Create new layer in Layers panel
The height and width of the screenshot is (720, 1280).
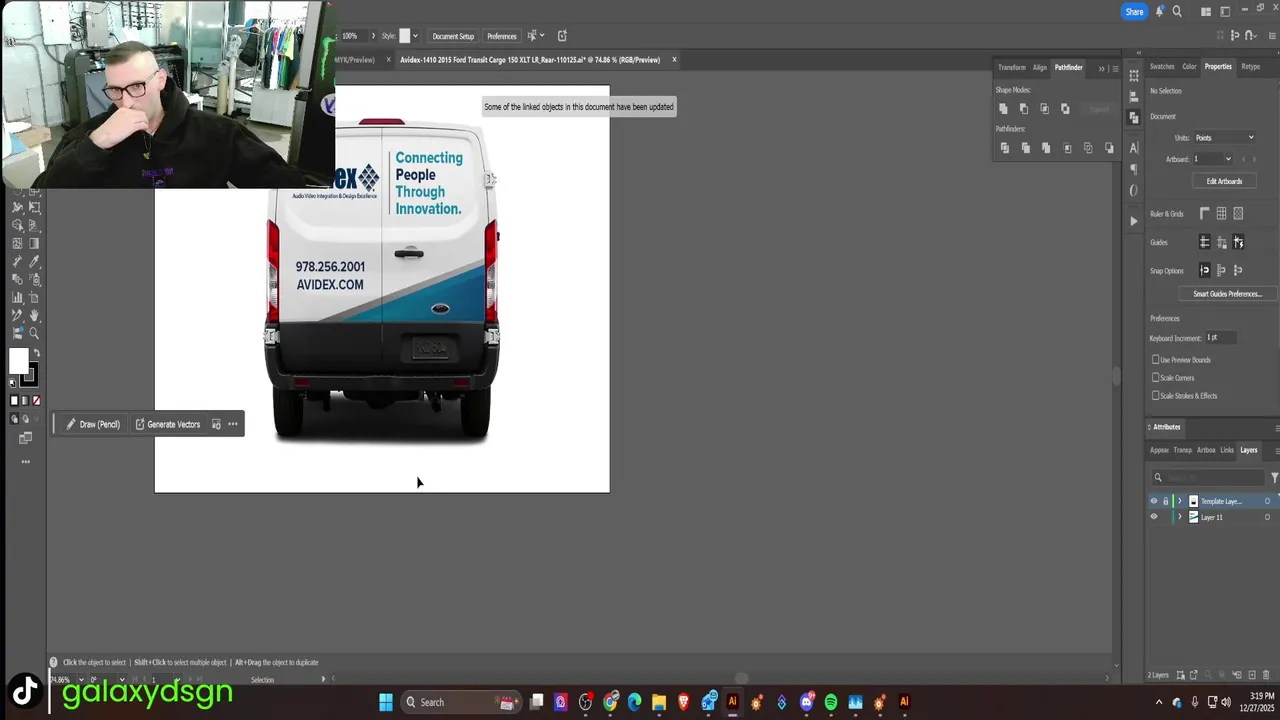click(x=1252, y=675)
